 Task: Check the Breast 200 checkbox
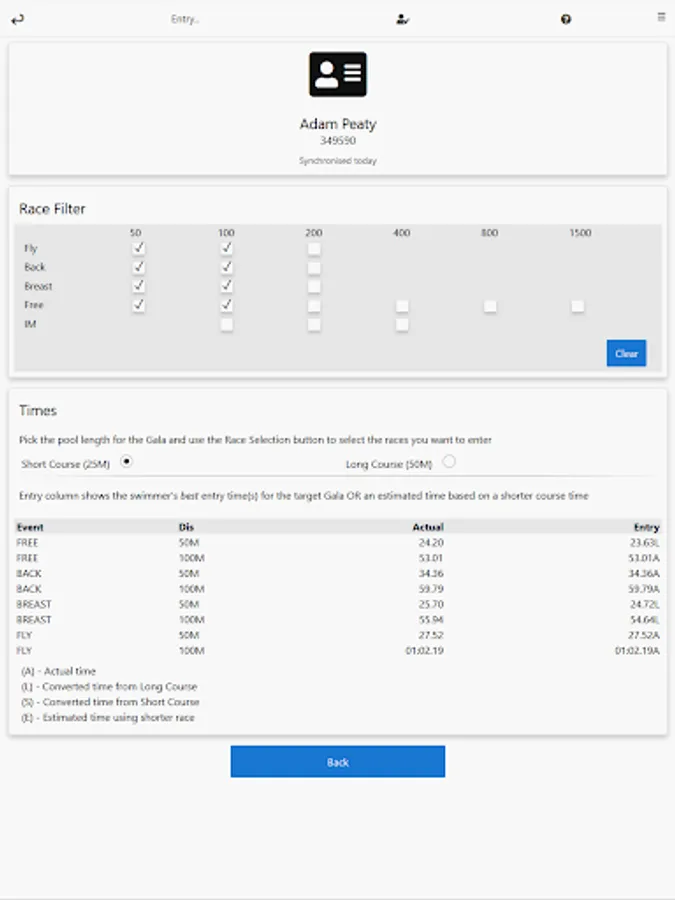(314, 286)
